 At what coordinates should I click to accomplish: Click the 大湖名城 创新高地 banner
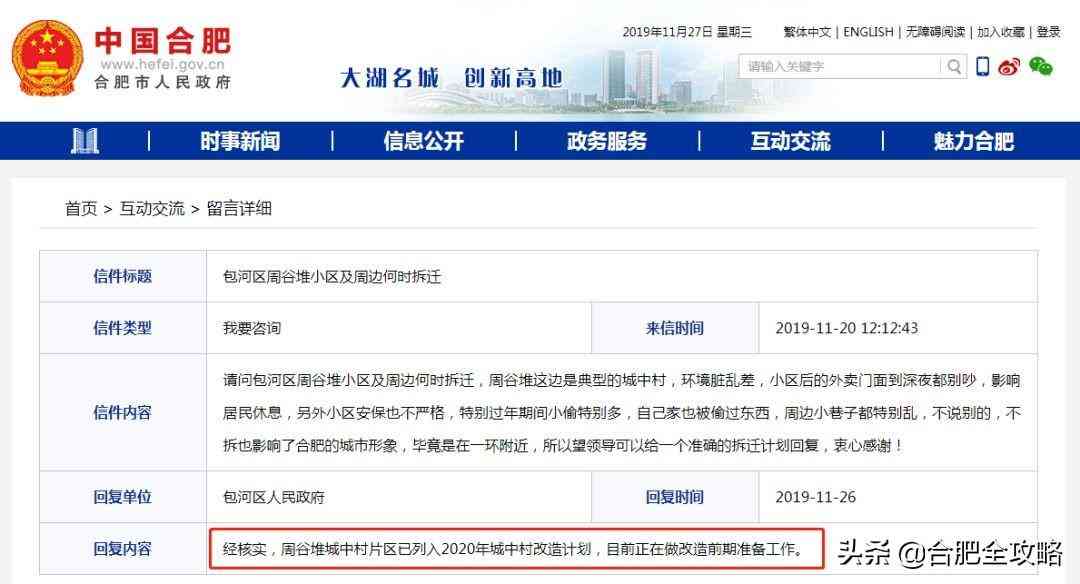[450, 77]
